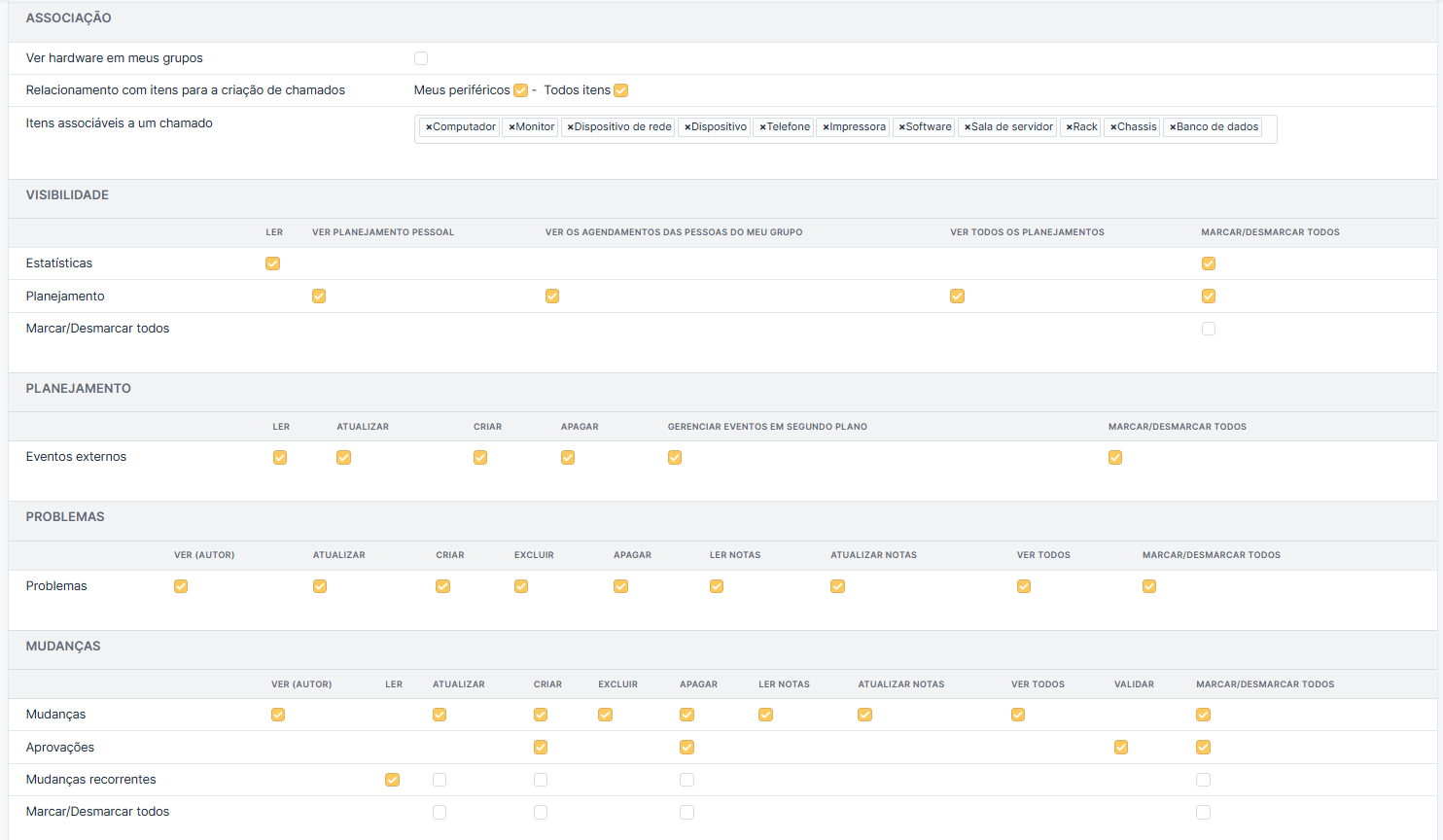Enable Ver hardware em meus grupos checkbox
This screenshot has height=840, width=1443.
(x=421, y=58)
